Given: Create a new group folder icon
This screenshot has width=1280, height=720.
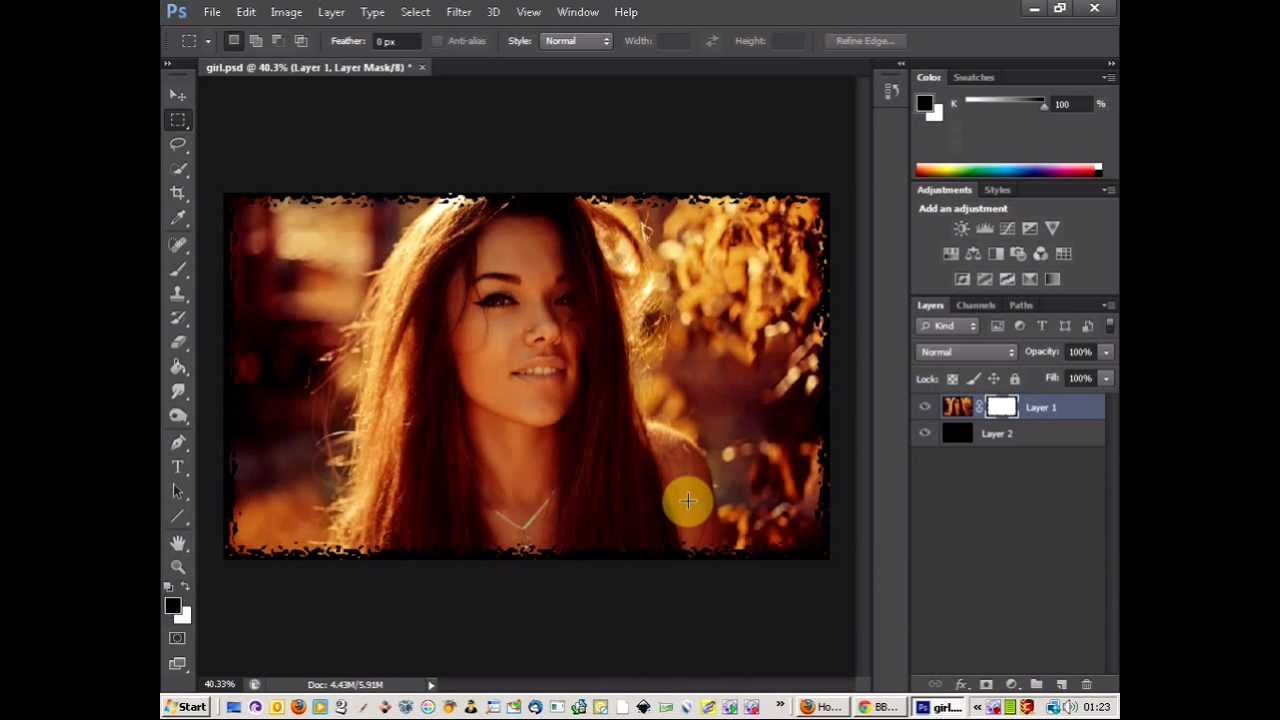Looking at the screenshot, I should [x=1037, y=685].
